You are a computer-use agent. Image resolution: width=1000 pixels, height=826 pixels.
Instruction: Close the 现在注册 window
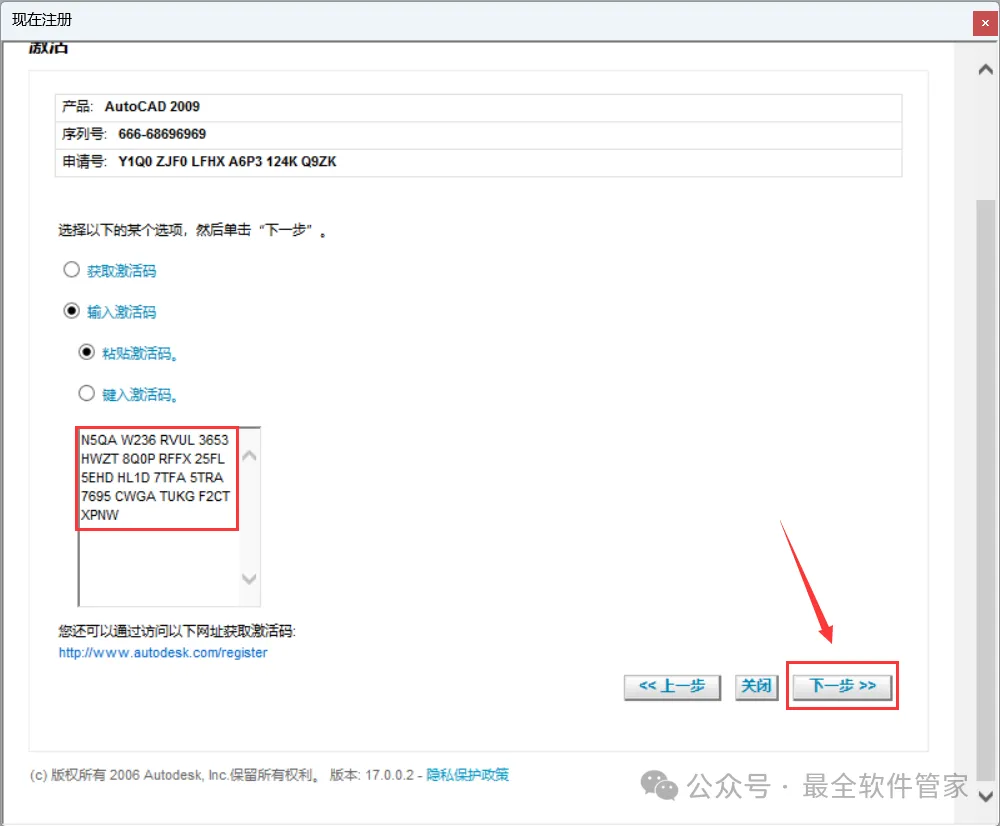point(985,24)
